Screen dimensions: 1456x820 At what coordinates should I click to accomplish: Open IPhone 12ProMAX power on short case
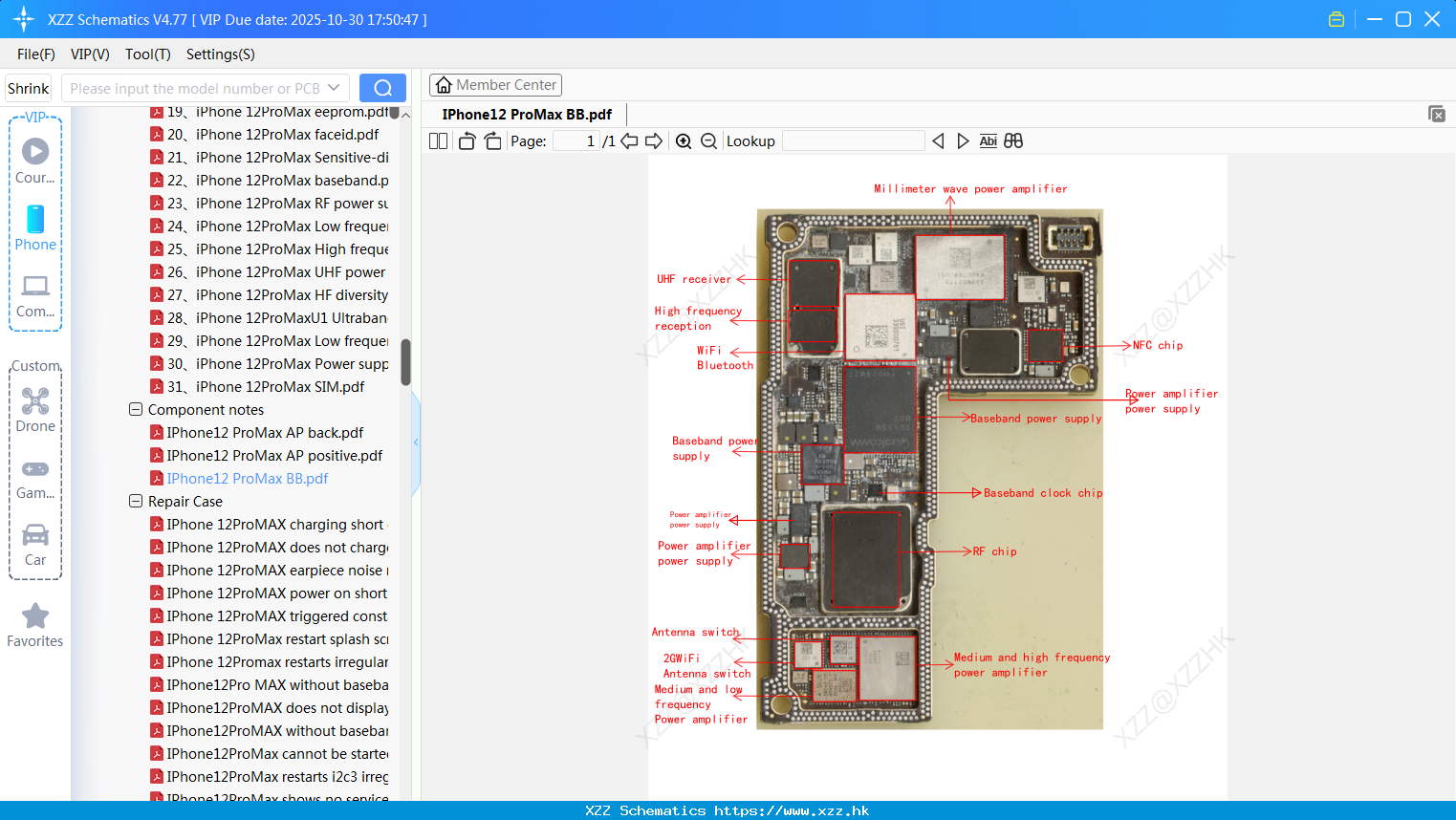pyautogui.click(x=269, y=593)
